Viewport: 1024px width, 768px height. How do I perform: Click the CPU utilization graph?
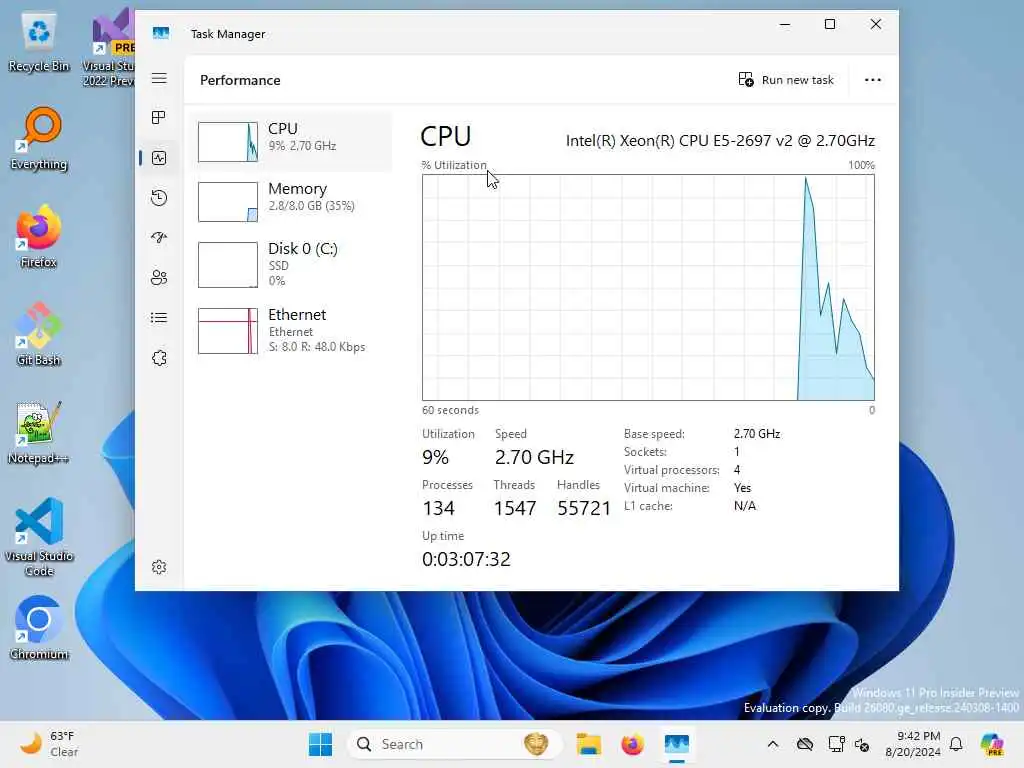(x=648, y=287)
